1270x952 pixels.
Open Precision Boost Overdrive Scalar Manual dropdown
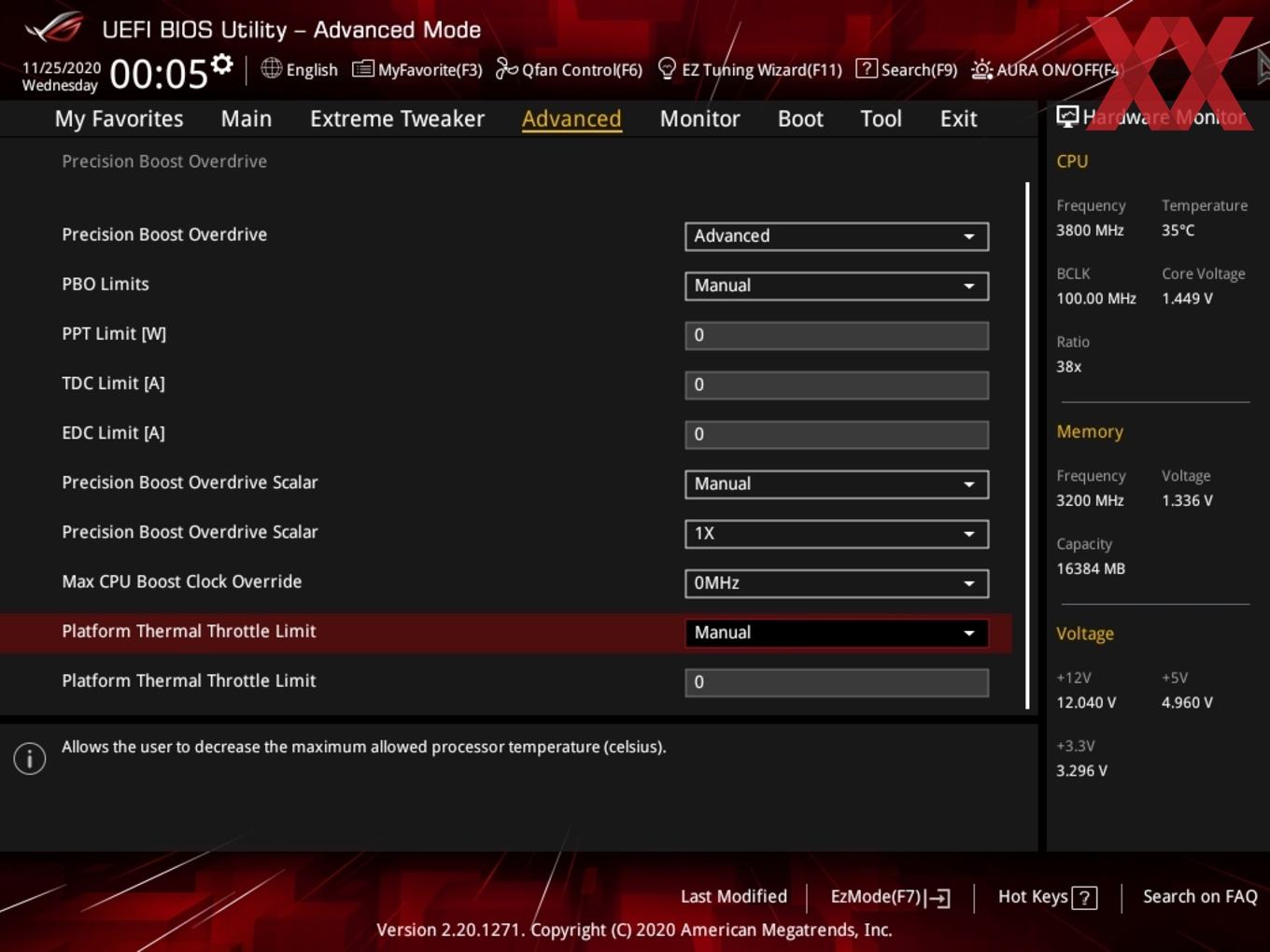coord(837,484)
